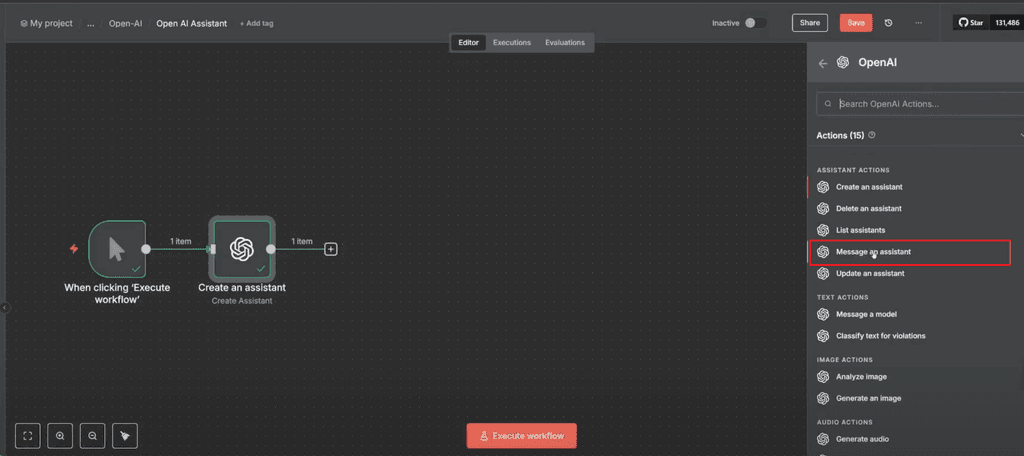Screen dimensions: 1024x456
Task: Add a node with the plus connector
Action: [x=331, y=249]
